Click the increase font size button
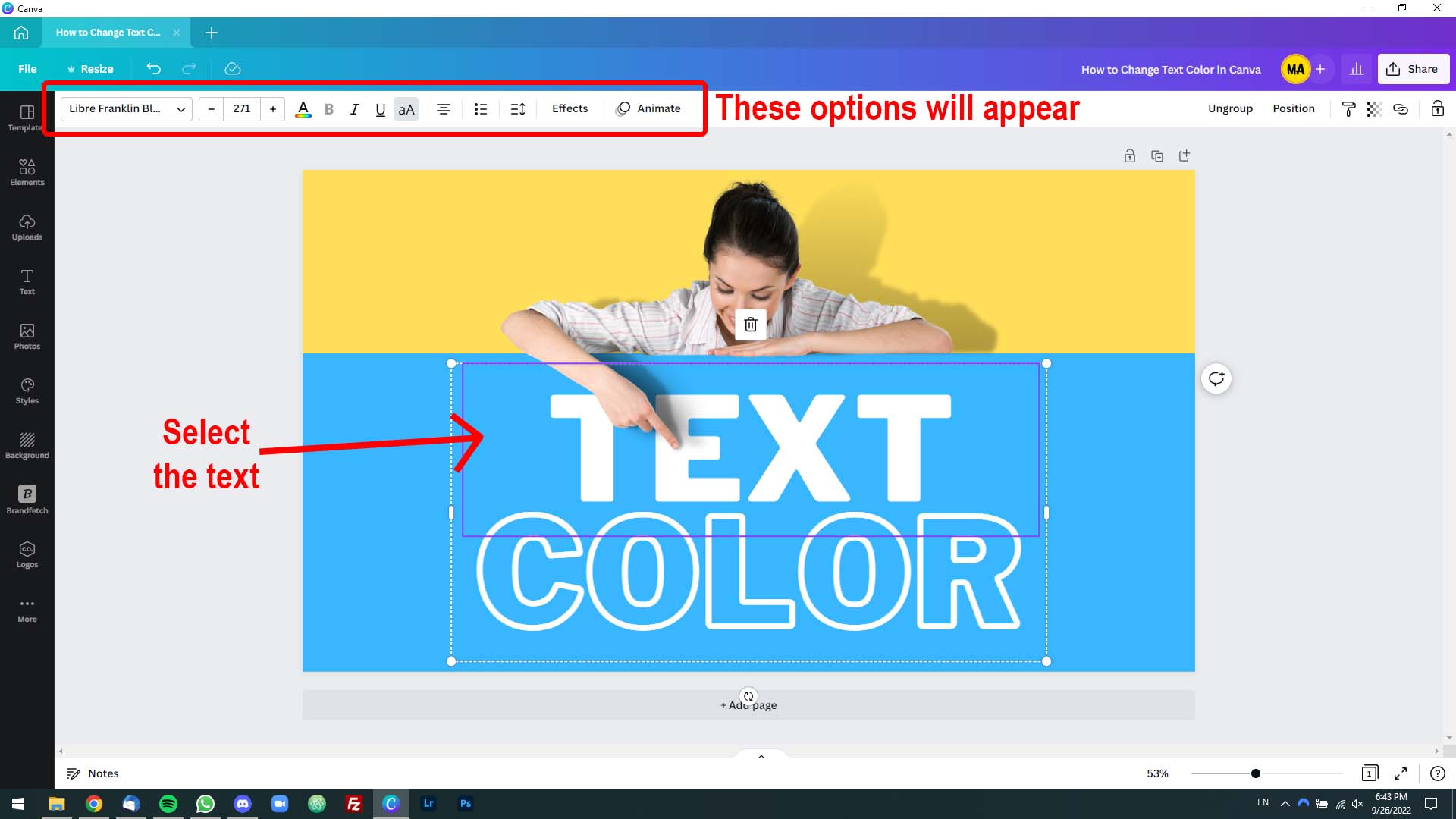1456x819 pixels. (x=272, y=108)
